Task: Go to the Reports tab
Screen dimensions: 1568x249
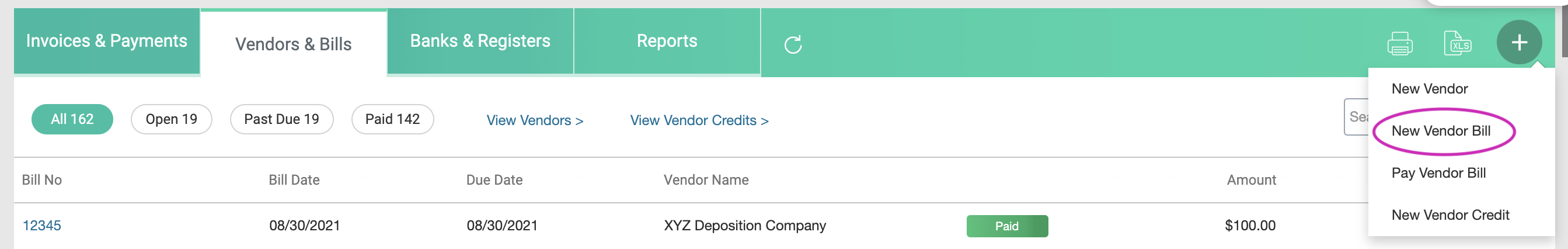Action: (x=667, y=41)
